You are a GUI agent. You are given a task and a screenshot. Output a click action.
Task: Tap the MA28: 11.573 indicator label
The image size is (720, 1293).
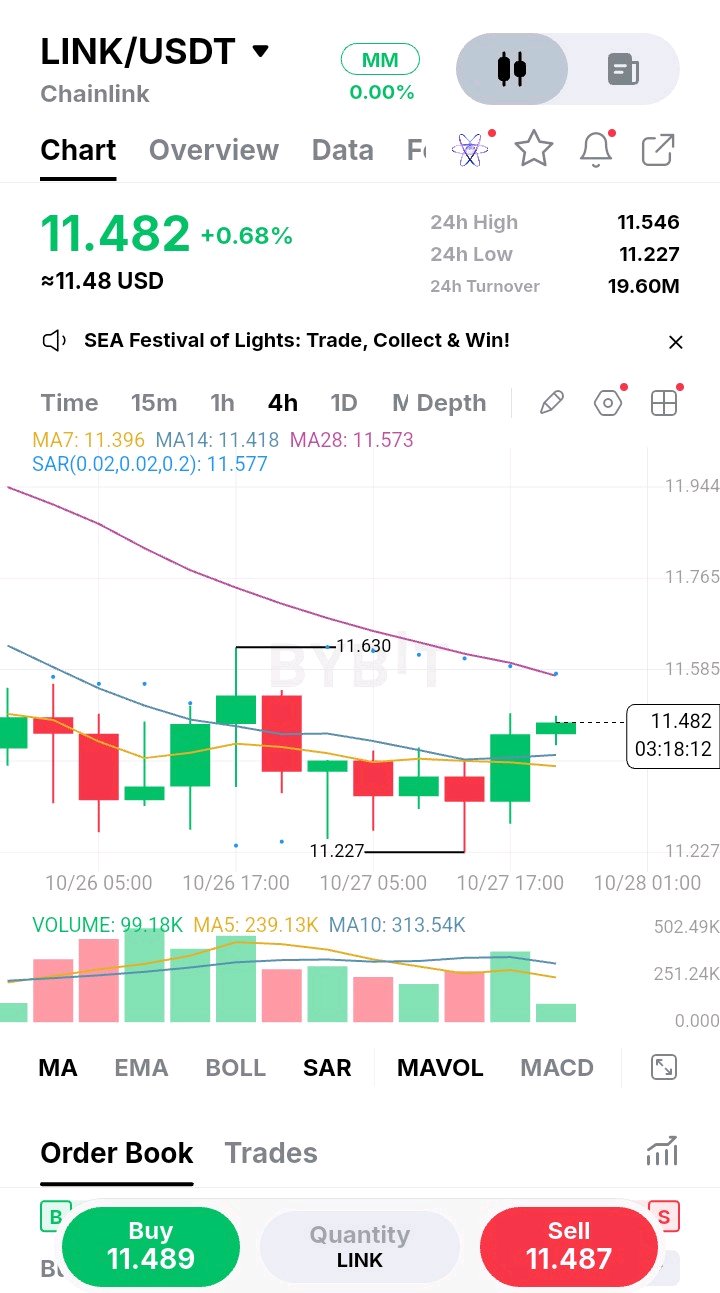pyautogui.click(x=351, y=440)
